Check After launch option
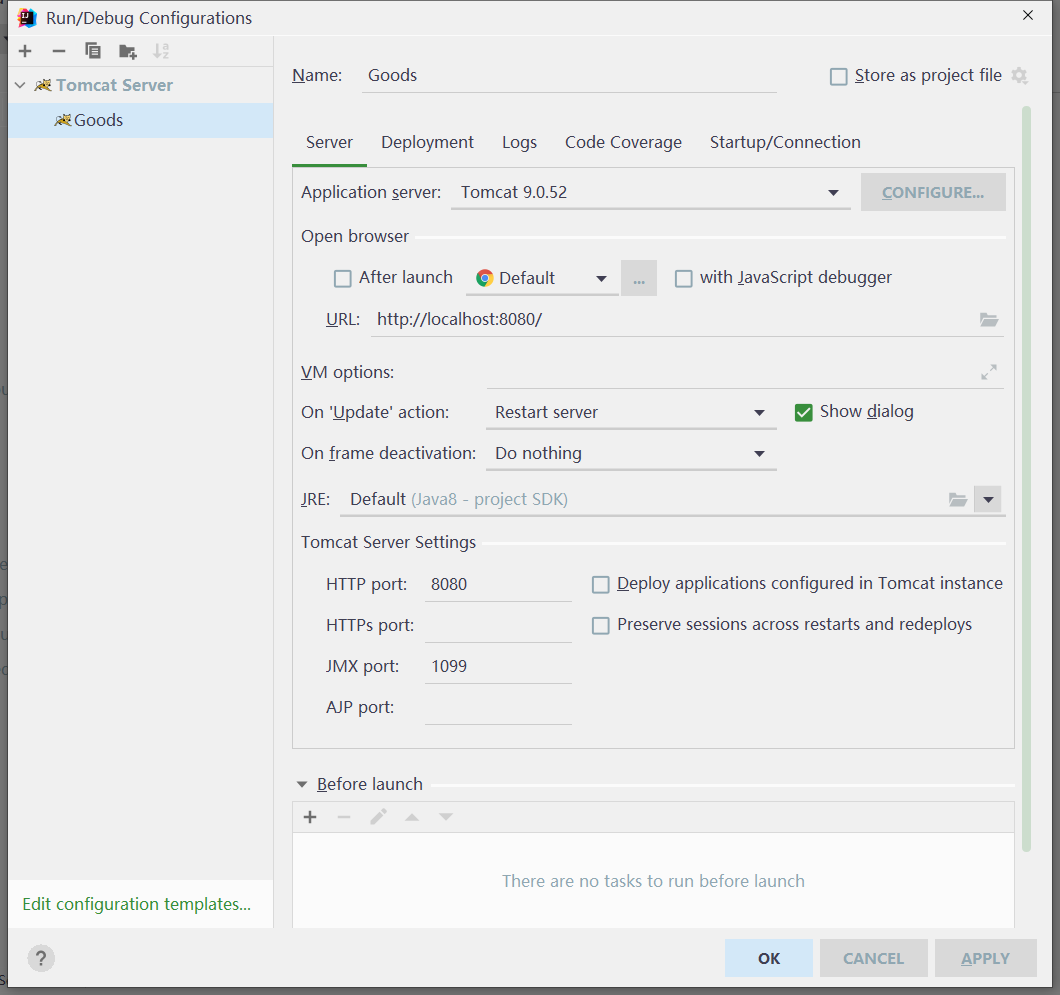Screen dimensions: 1060x995 coord(343,278)
